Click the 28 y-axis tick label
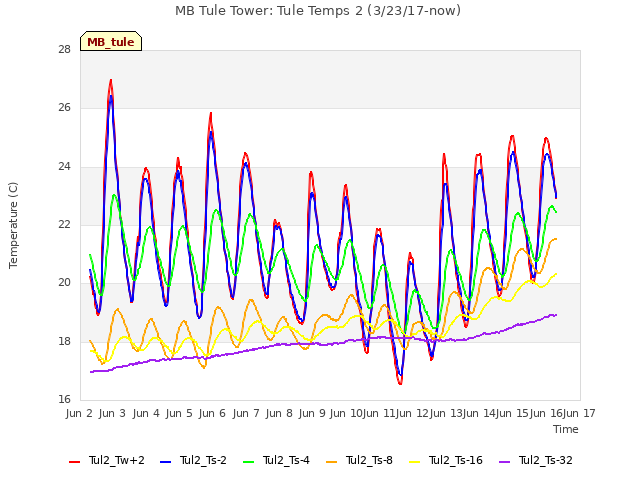This screenshot has height=480, width=640. (64, 49)
